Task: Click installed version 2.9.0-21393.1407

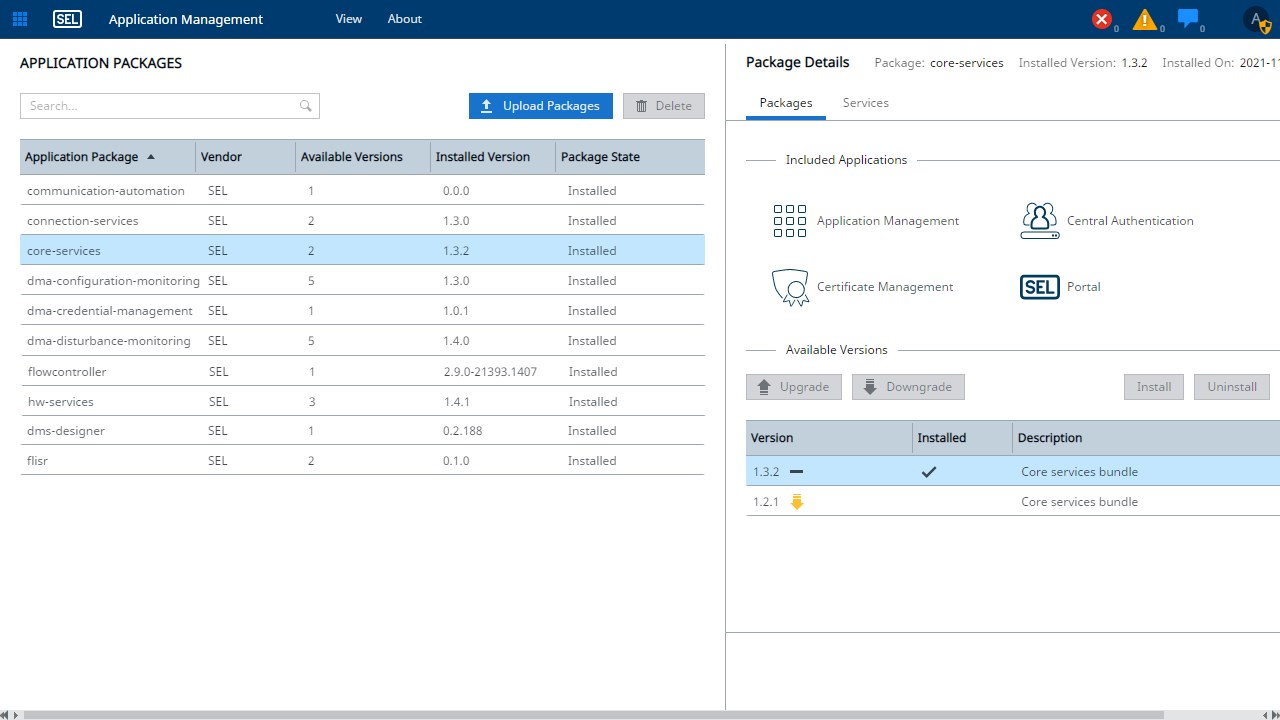Action: point(490,372)
